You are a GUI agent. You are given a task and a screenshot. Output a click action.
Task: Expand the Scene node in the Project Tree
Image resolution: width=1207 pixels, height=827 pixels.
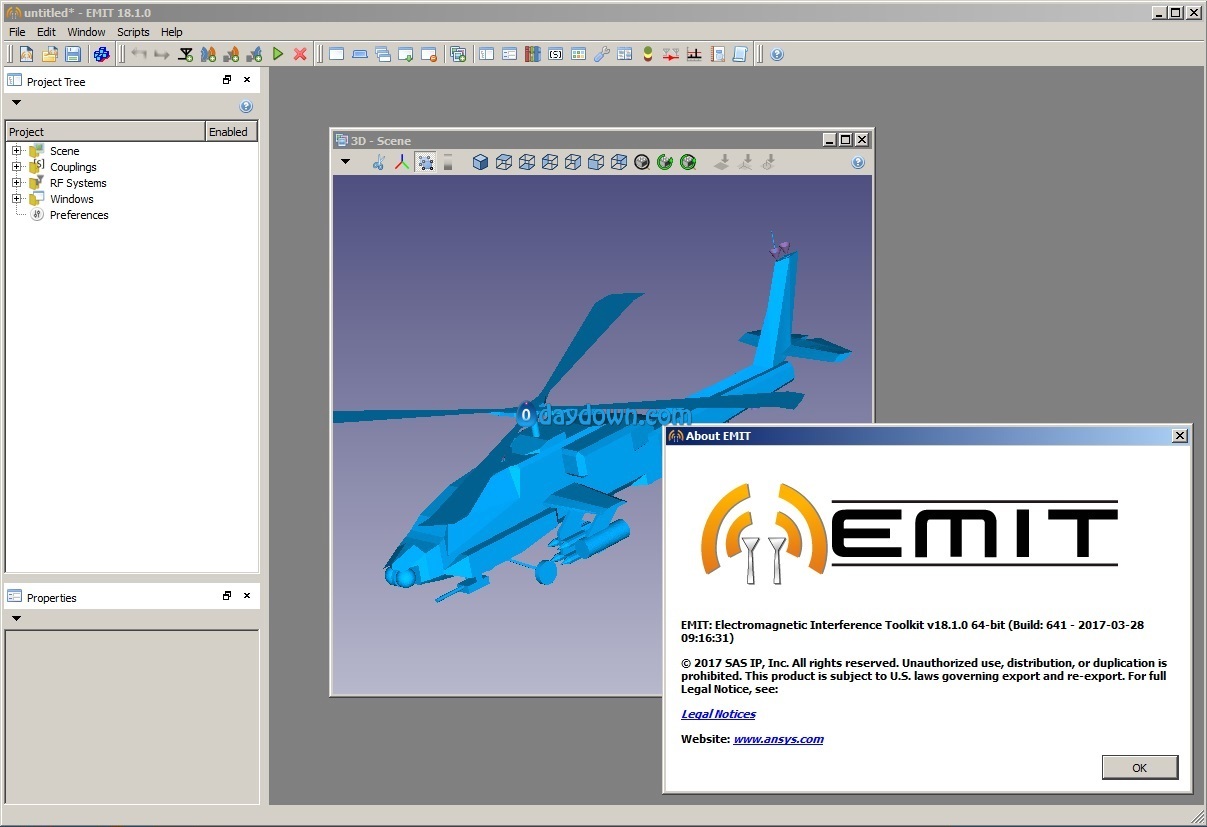pos(17,151)
